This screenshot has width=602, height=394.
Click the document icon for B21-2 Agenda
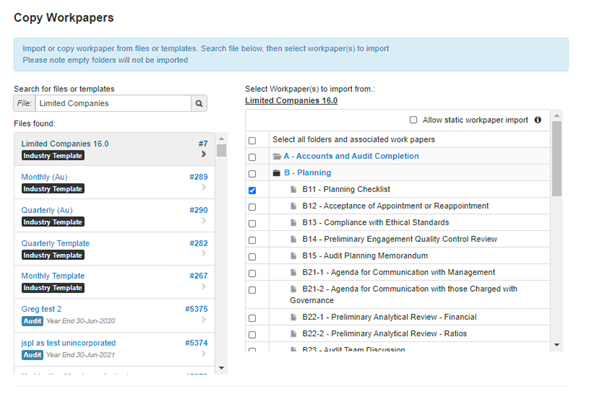point(294,289)
